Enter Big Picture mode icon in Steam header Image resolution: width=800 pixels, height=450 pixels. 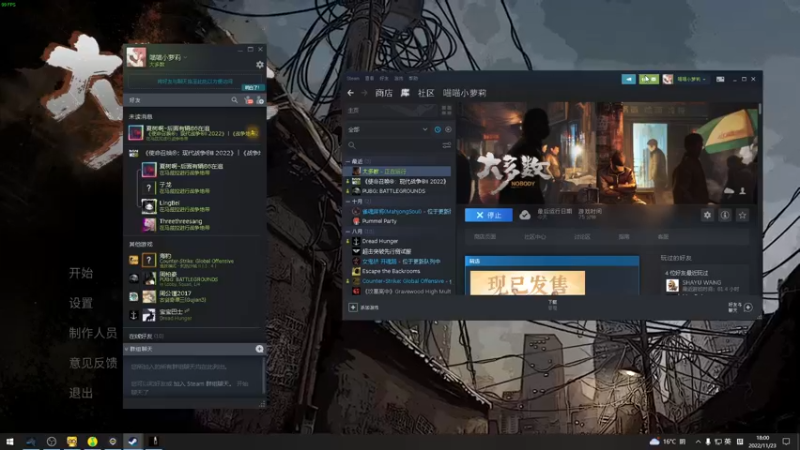coord(720,79)
